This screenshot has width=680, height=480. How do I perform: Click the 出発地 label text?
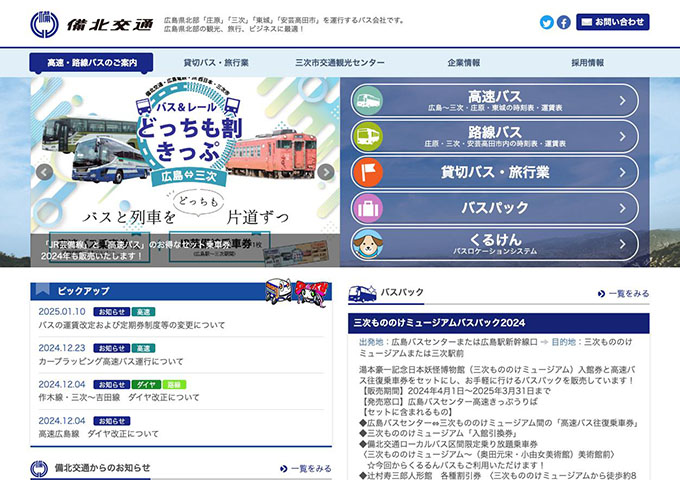click(x=371, y=342)
